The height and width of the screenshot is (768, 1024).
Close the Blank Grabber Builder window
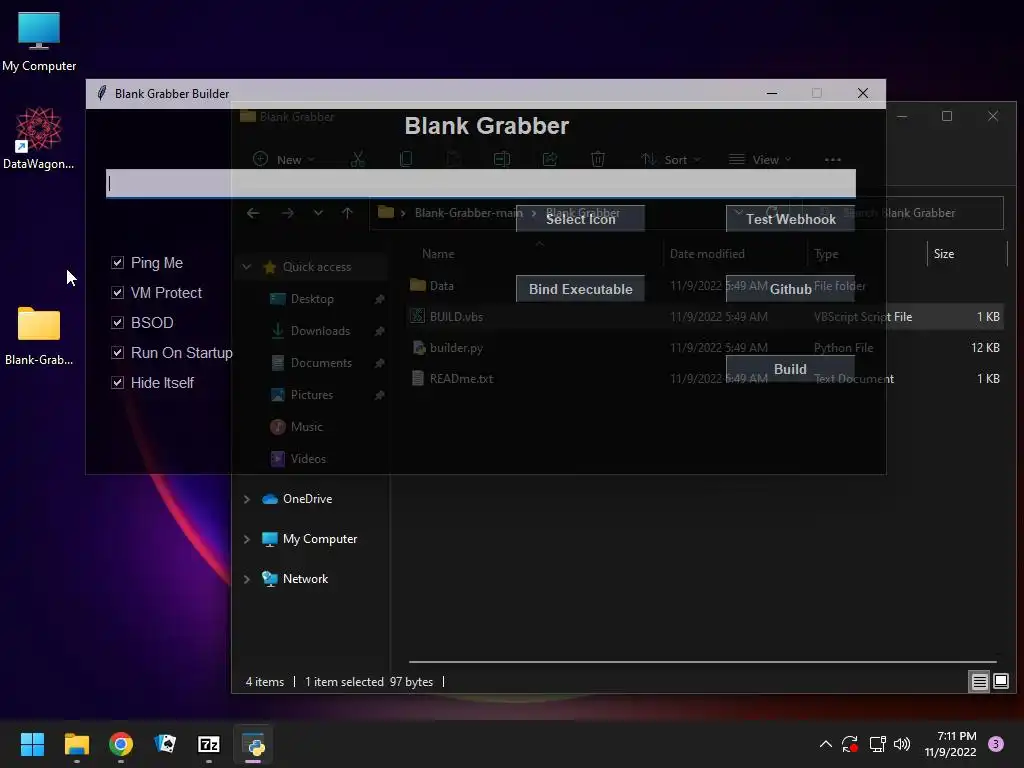[863, 93]
